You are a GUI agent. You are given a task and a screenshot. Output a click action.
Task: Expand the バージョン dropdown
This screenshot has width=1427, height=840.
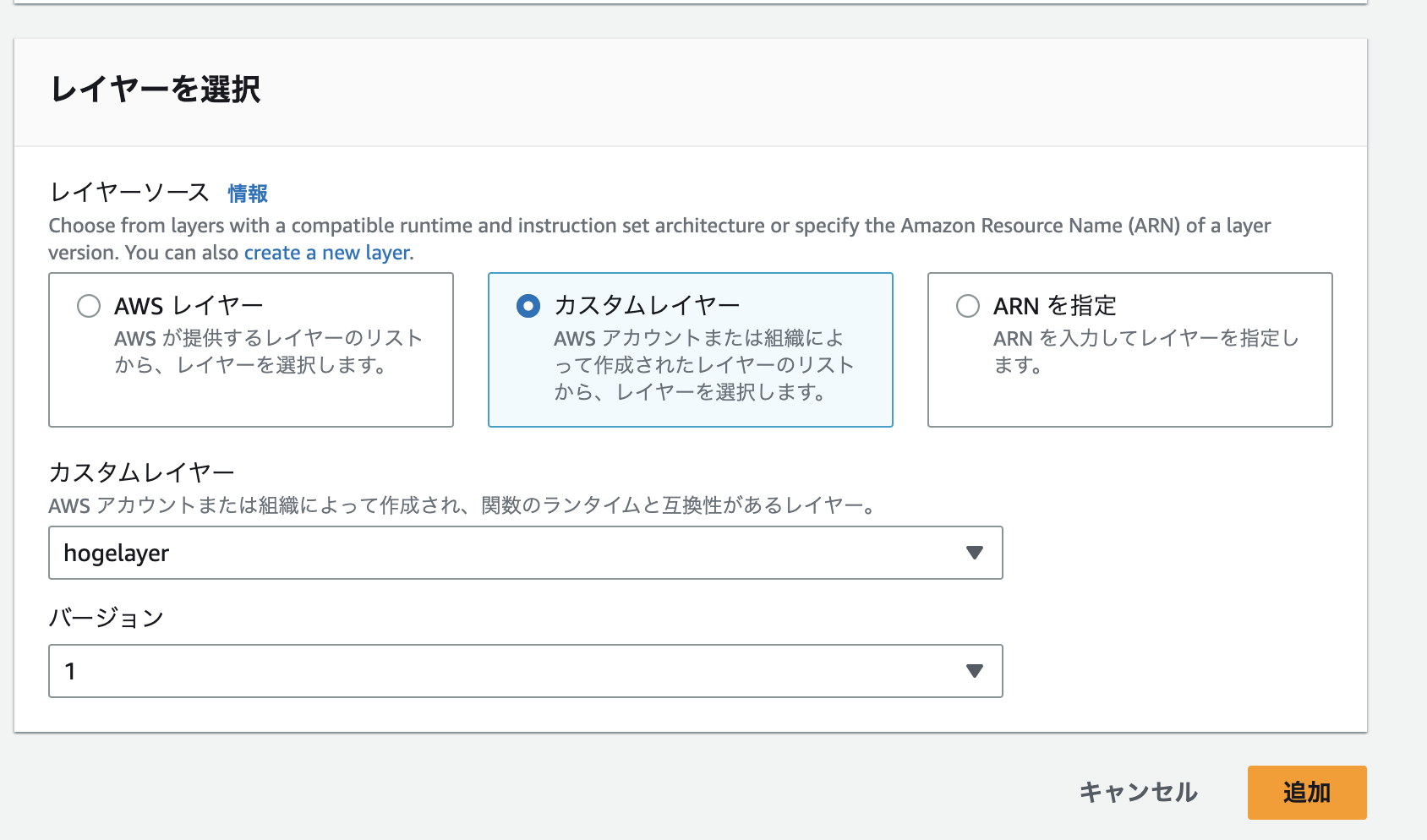tap(526, 671)
